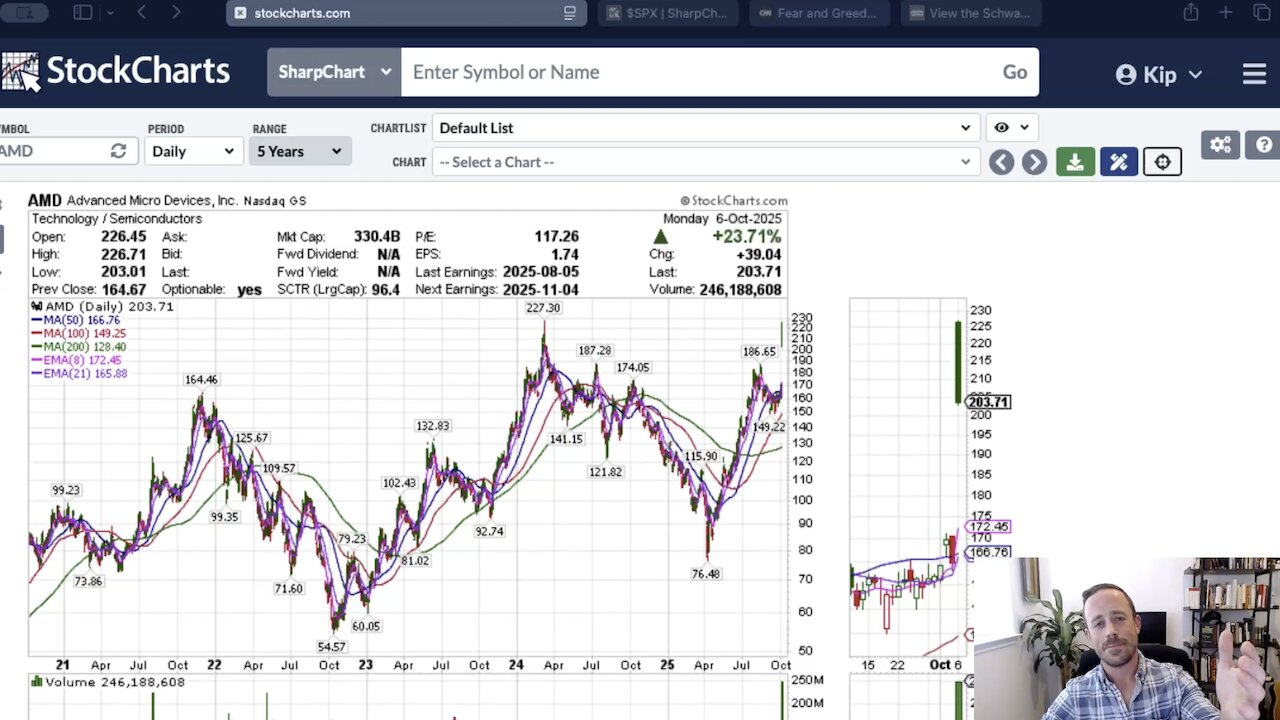1280x720 pixels.
Task: Click the StockCharts logo icon
Action: click(20, 71)
